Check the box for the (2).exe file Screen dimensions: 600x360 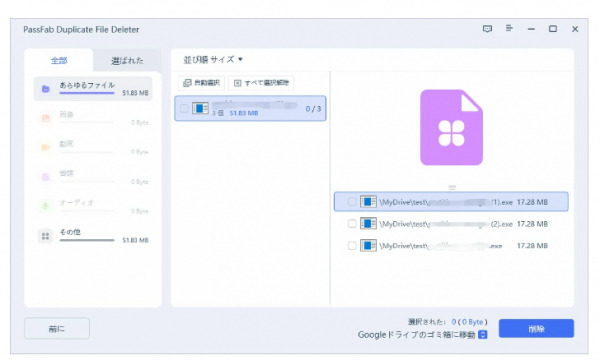point(352,223)
